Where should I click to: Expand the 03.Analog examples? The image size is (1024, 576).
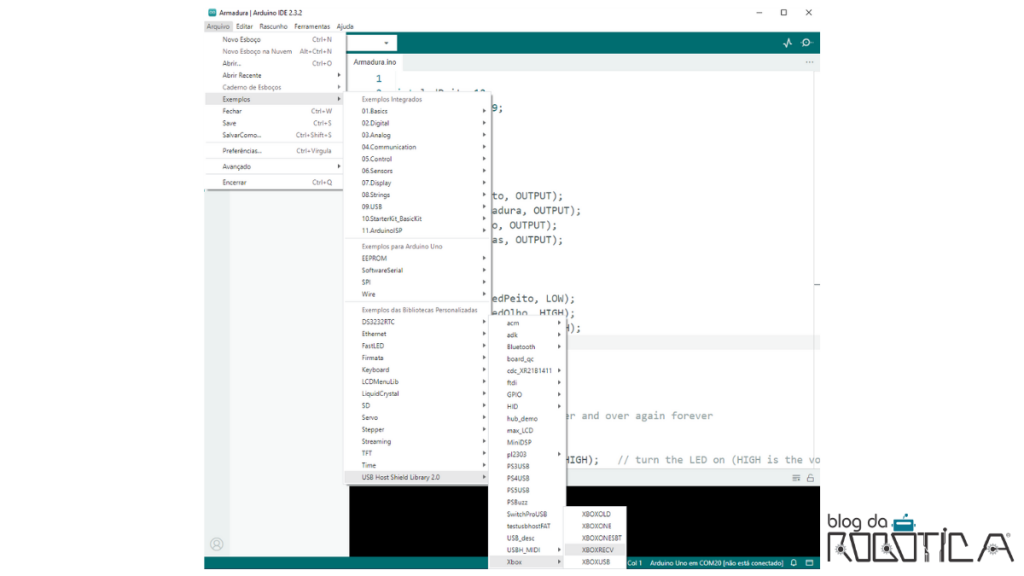tap(417, 135)
